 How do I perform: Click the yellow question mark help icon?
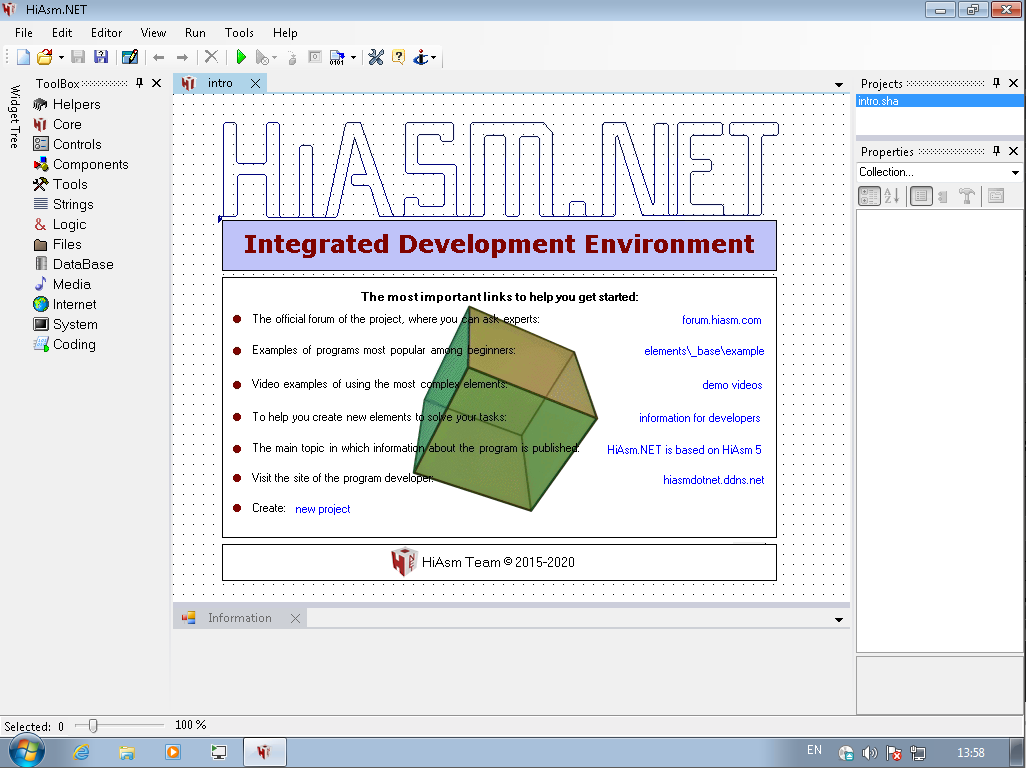click(x=398, y=58)
